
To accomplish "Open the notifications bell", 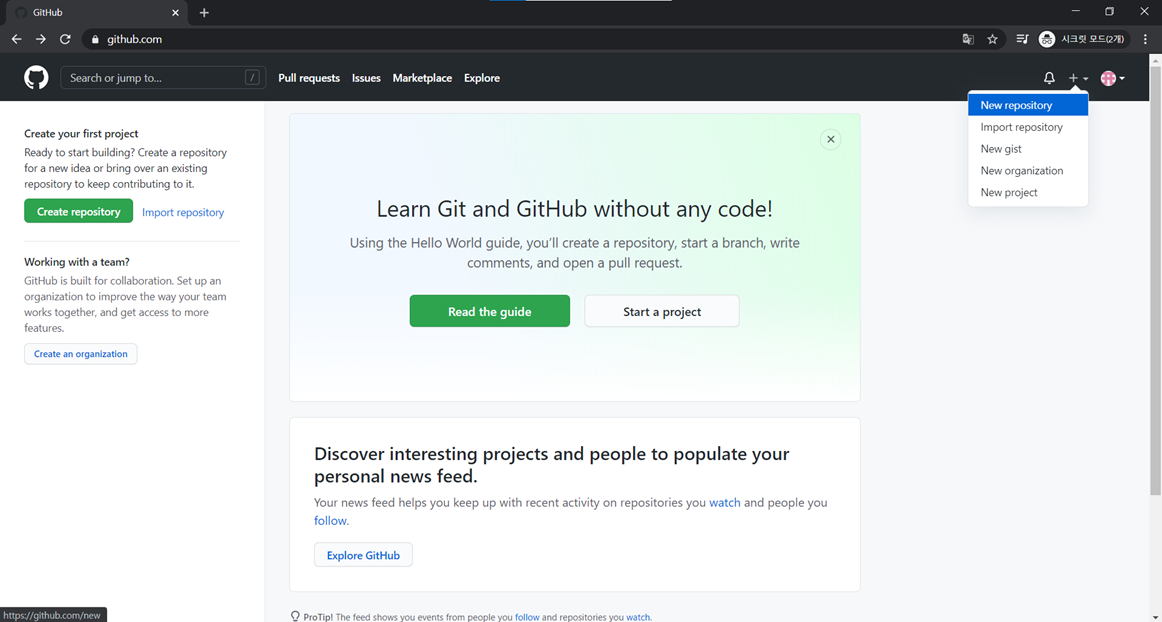I will coord(1049,78).
